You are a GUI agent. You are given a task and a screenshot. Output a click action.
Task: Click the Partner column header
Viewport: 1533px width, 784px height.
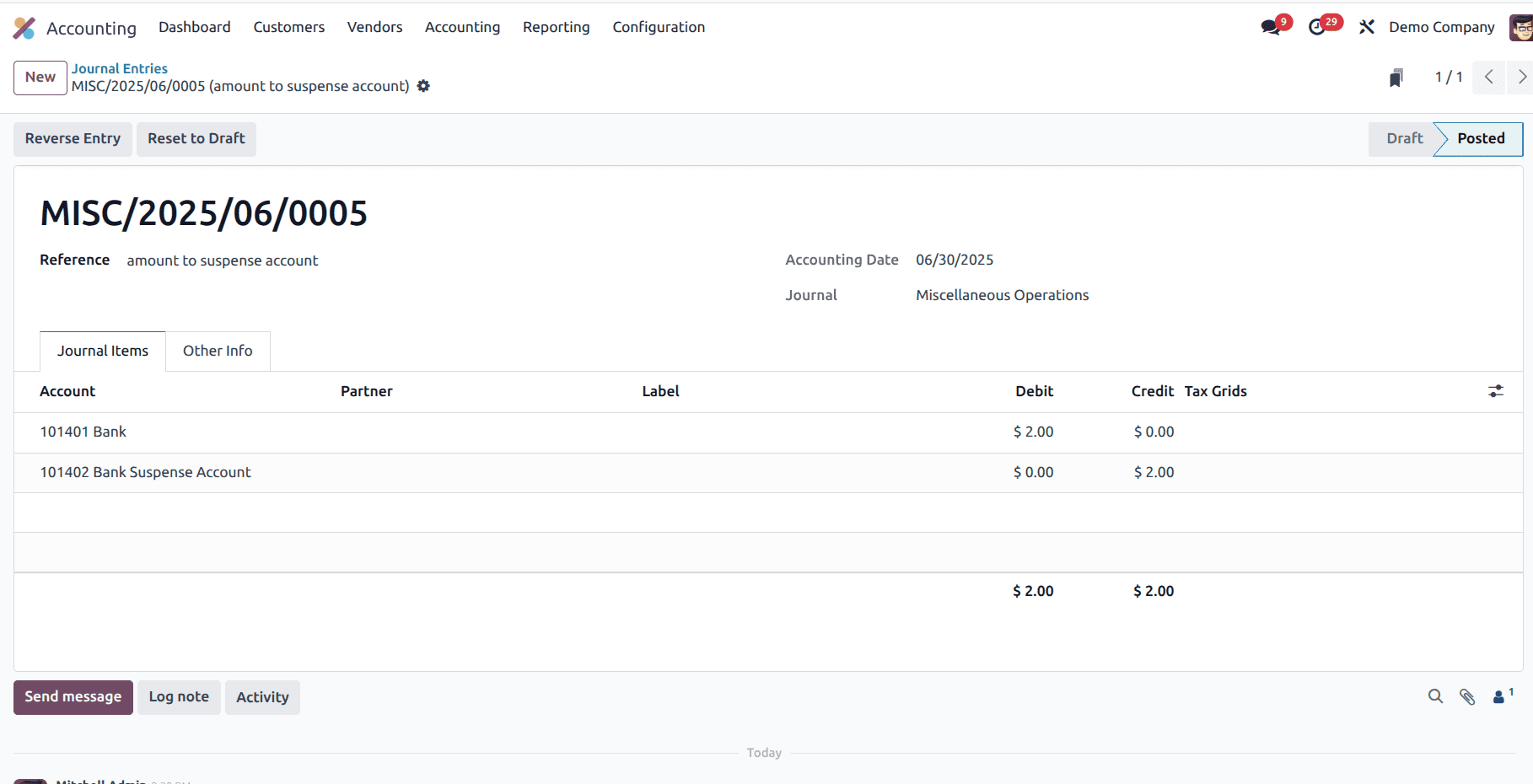367,391
